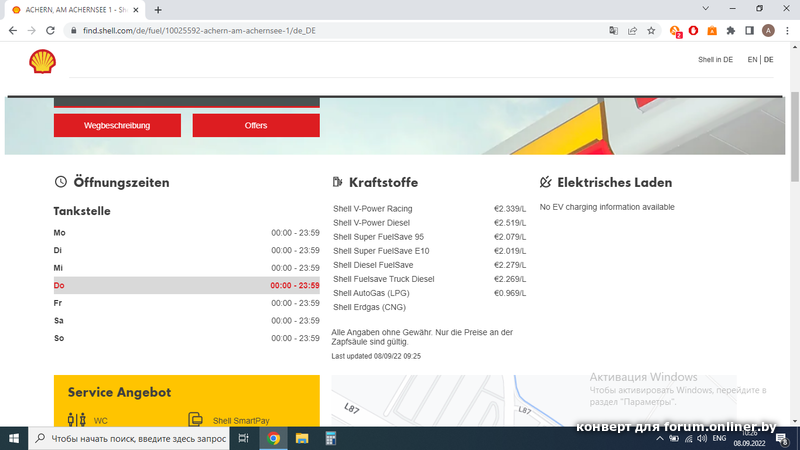This screenshot has height=450, width=800.
Task: Open Calculator from the taskbar
Action: tap(331, 438)
